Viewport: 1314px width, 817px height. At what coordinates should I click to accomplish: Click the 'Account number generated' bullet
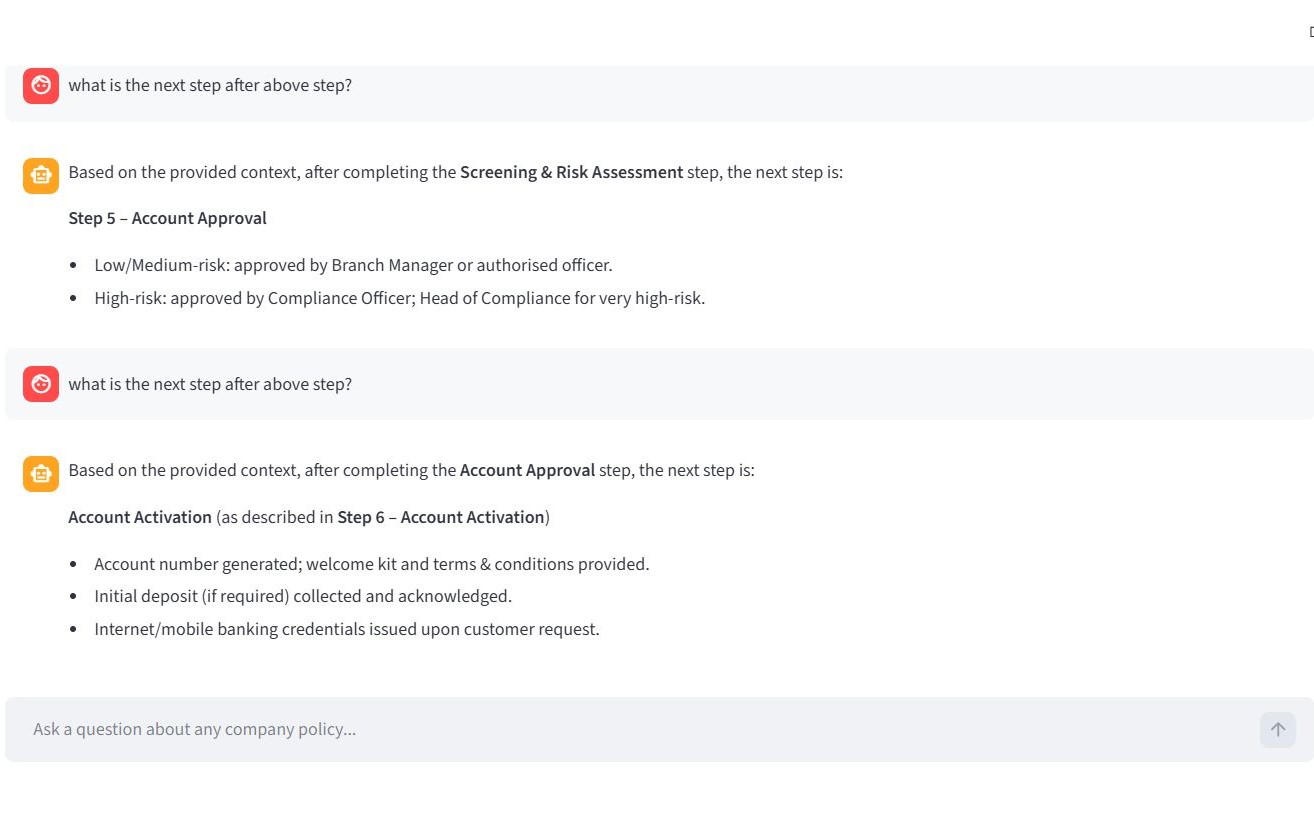click(x=371, y=564)
